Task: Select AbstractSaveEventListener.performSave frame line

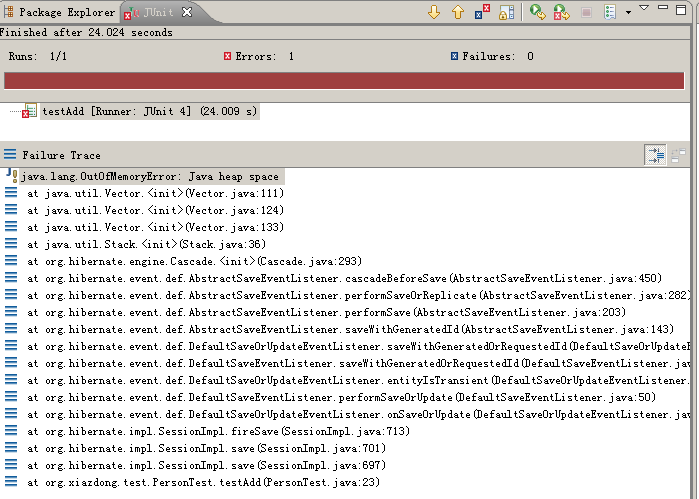Action: (326, 312)
